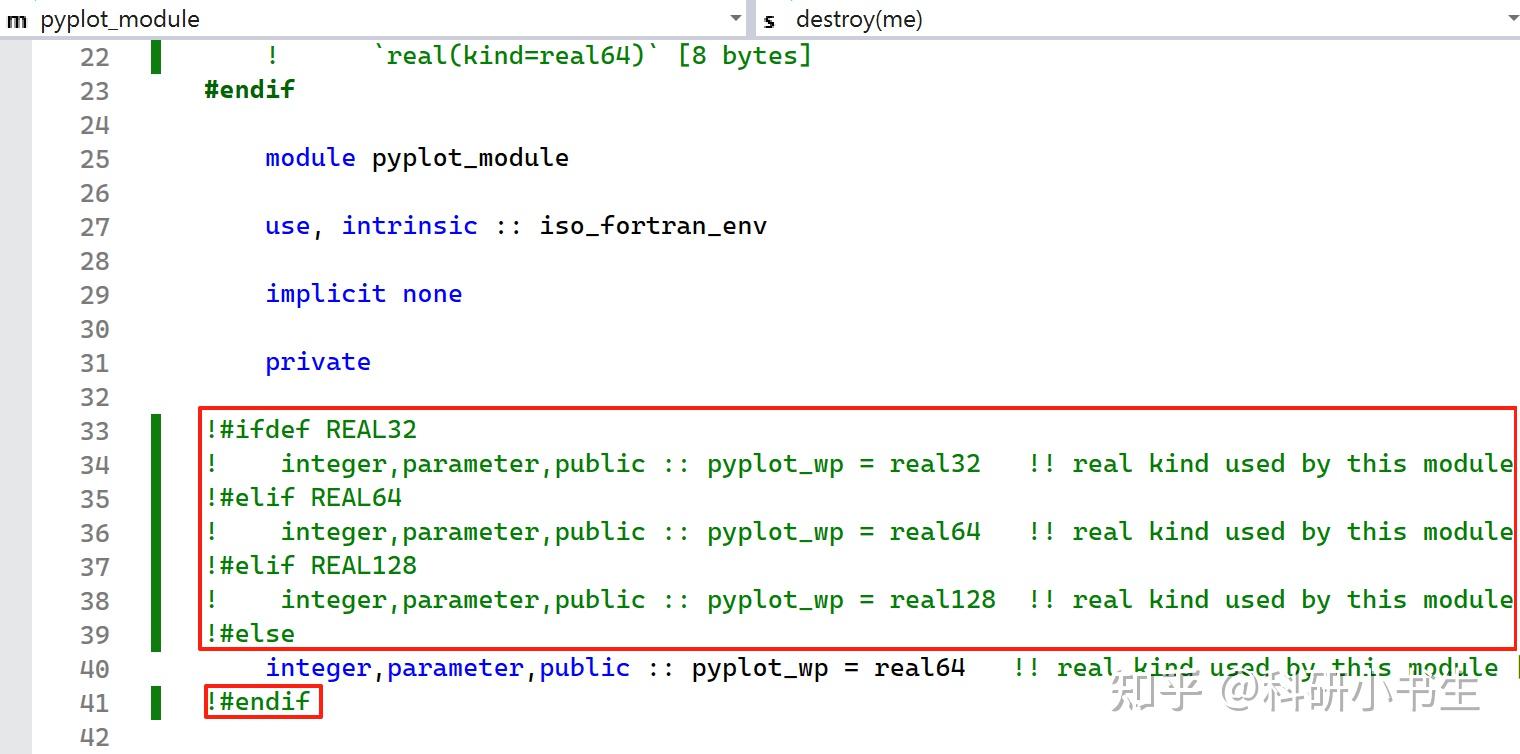1520x754 pixels.
Task: Click the green change bar at line 33
Action: click(157, 430)
